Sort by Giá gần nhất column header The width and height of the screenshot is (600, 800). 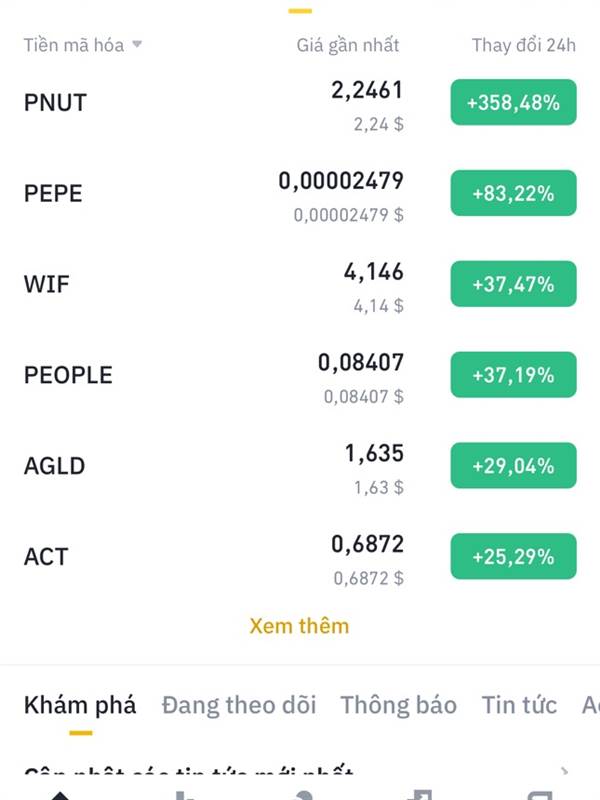click(347, 45)
